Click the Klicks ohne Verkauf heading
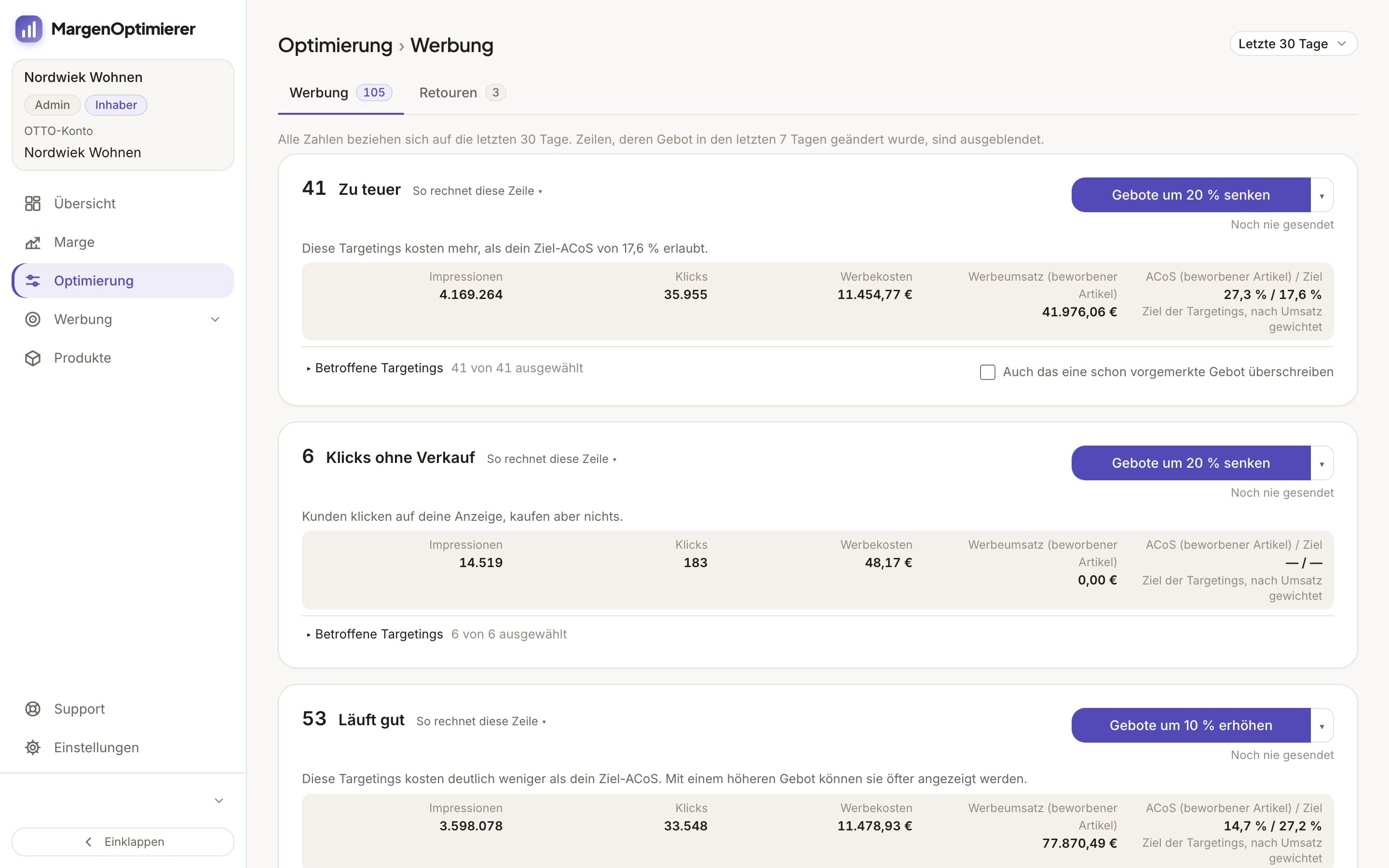1389x868 pixels. 400,458
